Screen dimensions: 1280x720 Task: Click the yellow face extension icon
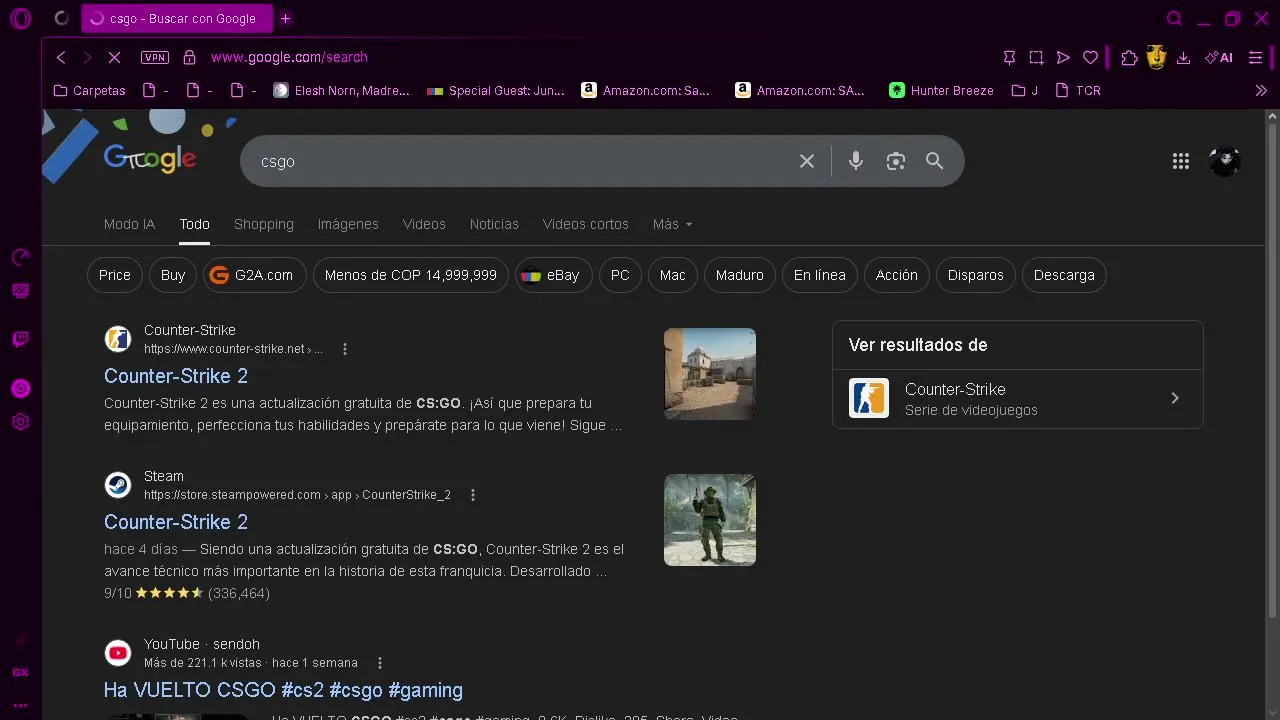(x=1156, y=57)
